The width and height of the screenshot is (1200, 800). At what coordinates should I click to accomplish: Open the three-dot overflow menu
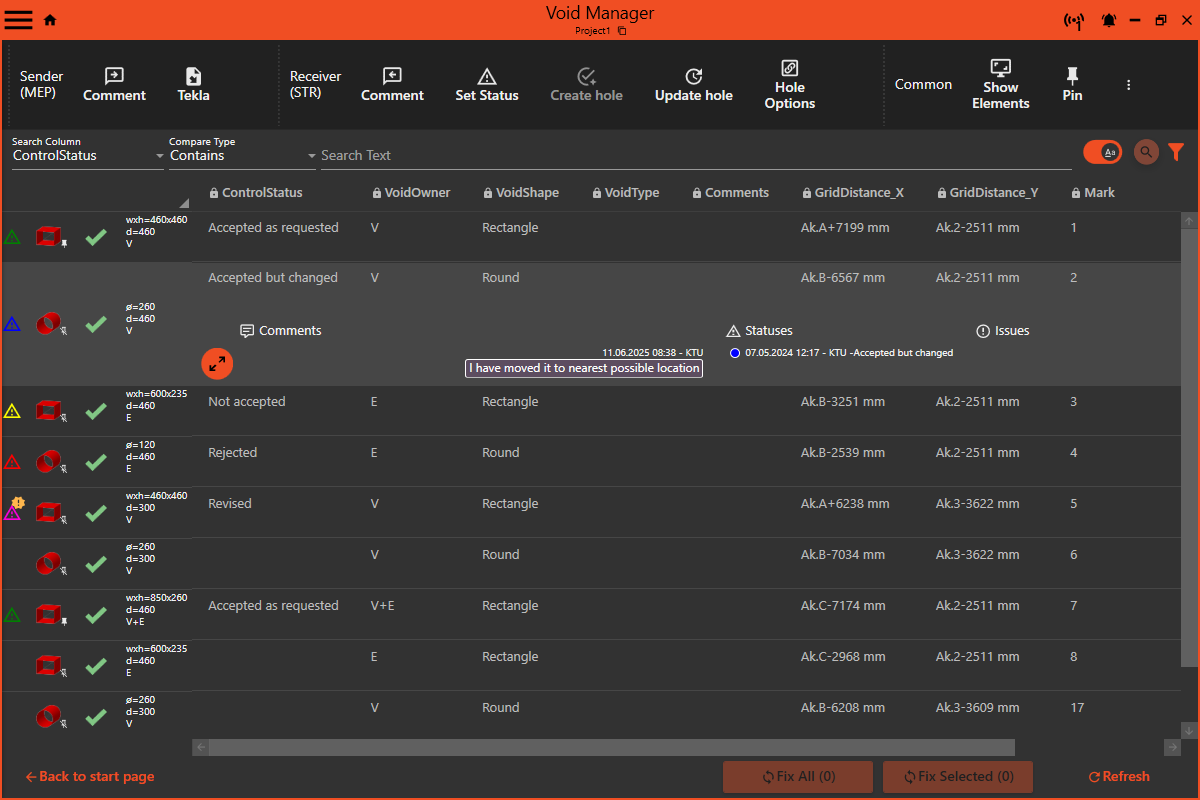(1128, 85)
